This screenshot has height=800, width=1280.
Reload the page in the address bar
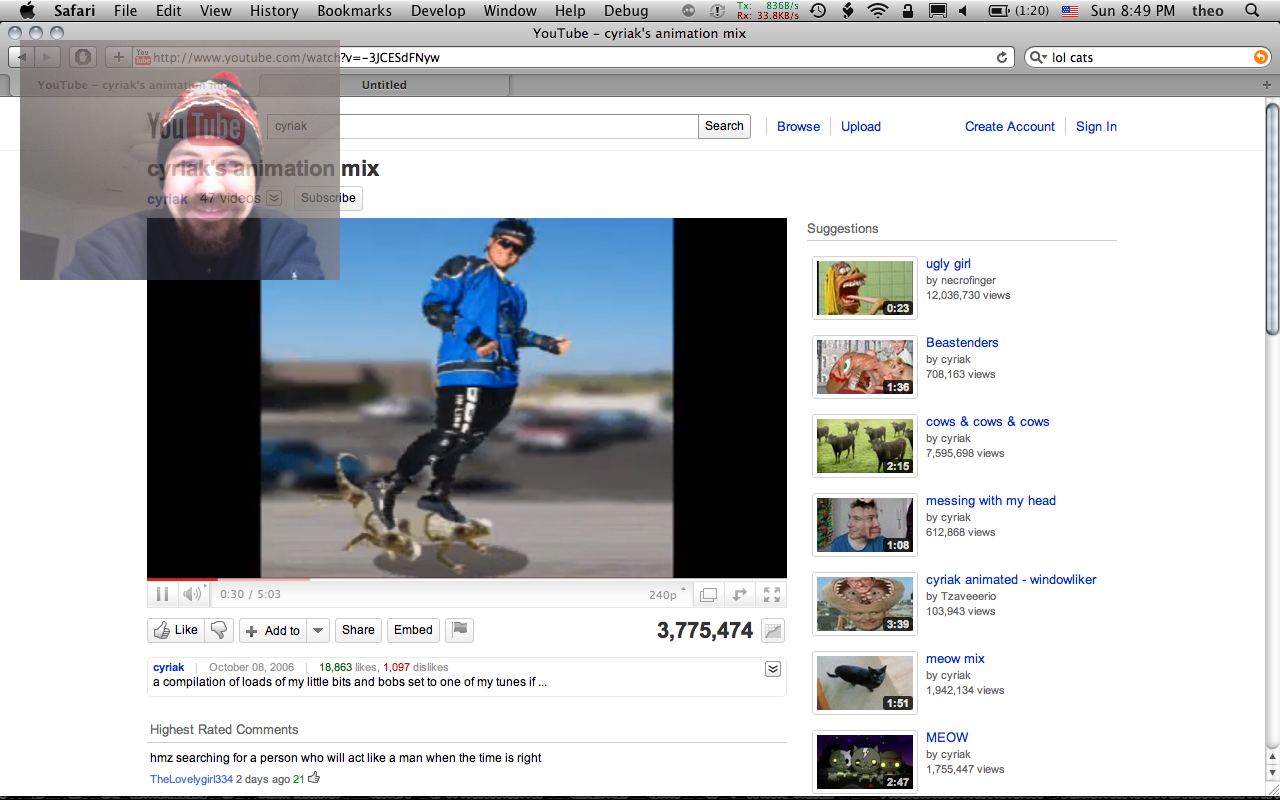tap(1002, 57)
